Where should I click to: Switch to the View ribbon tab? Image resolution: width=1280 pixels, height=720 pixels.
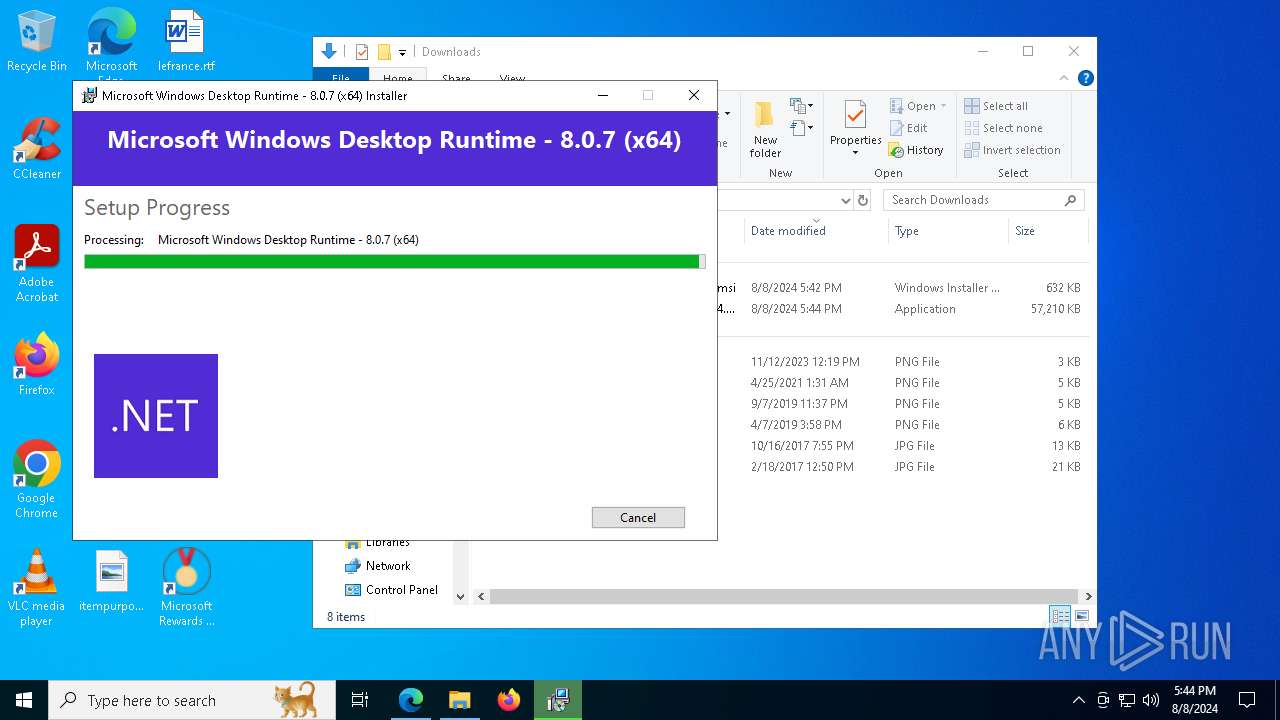click(x=512, y=79)
